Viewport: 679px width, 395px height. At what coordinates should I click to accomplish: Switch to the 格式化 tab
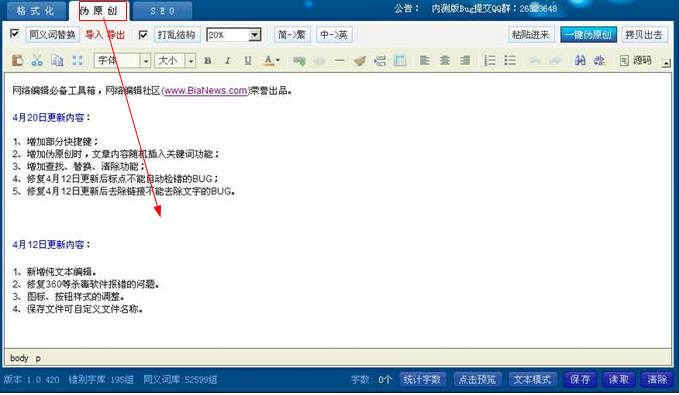click(36, 11)
